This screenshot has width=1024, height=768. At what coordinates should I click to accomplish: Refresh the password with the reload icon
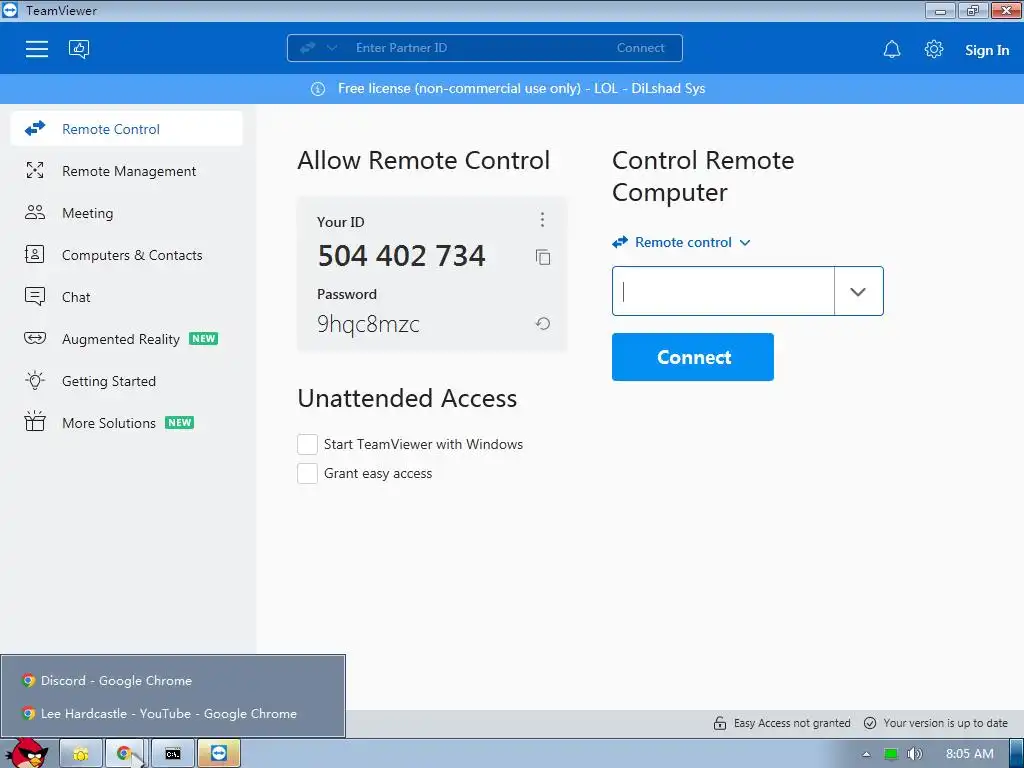coord(543,323)
